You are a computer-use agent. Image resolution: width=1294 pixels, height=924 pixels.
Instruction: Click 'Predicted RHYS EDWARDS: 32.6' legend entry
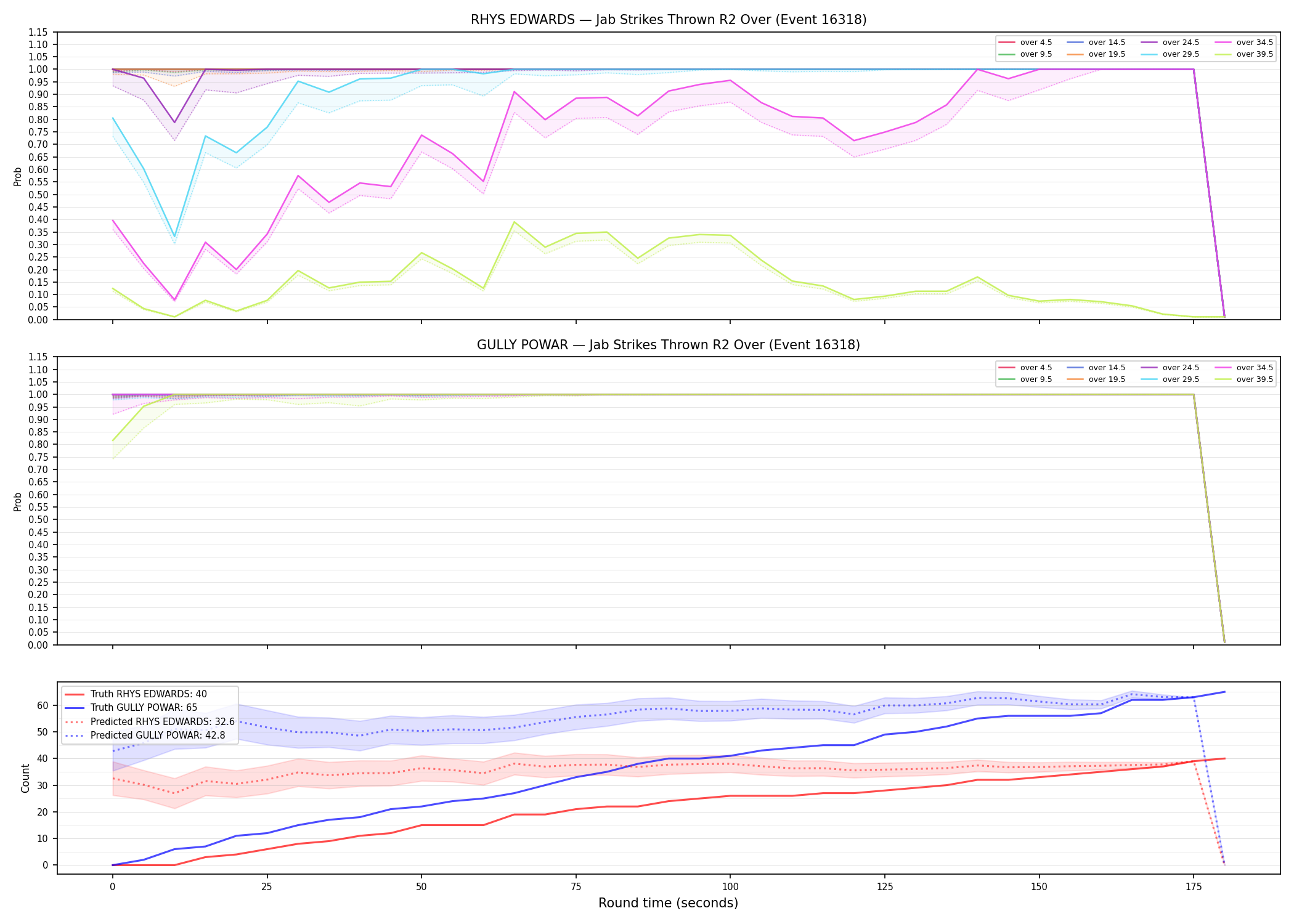(149, 722)
